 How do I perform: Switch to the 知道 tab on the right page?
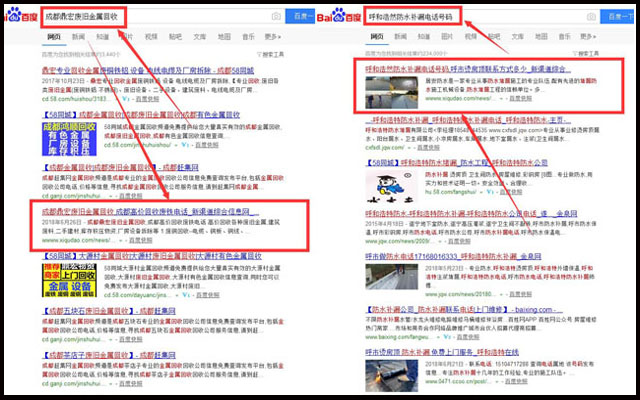[x=424, y=36]
